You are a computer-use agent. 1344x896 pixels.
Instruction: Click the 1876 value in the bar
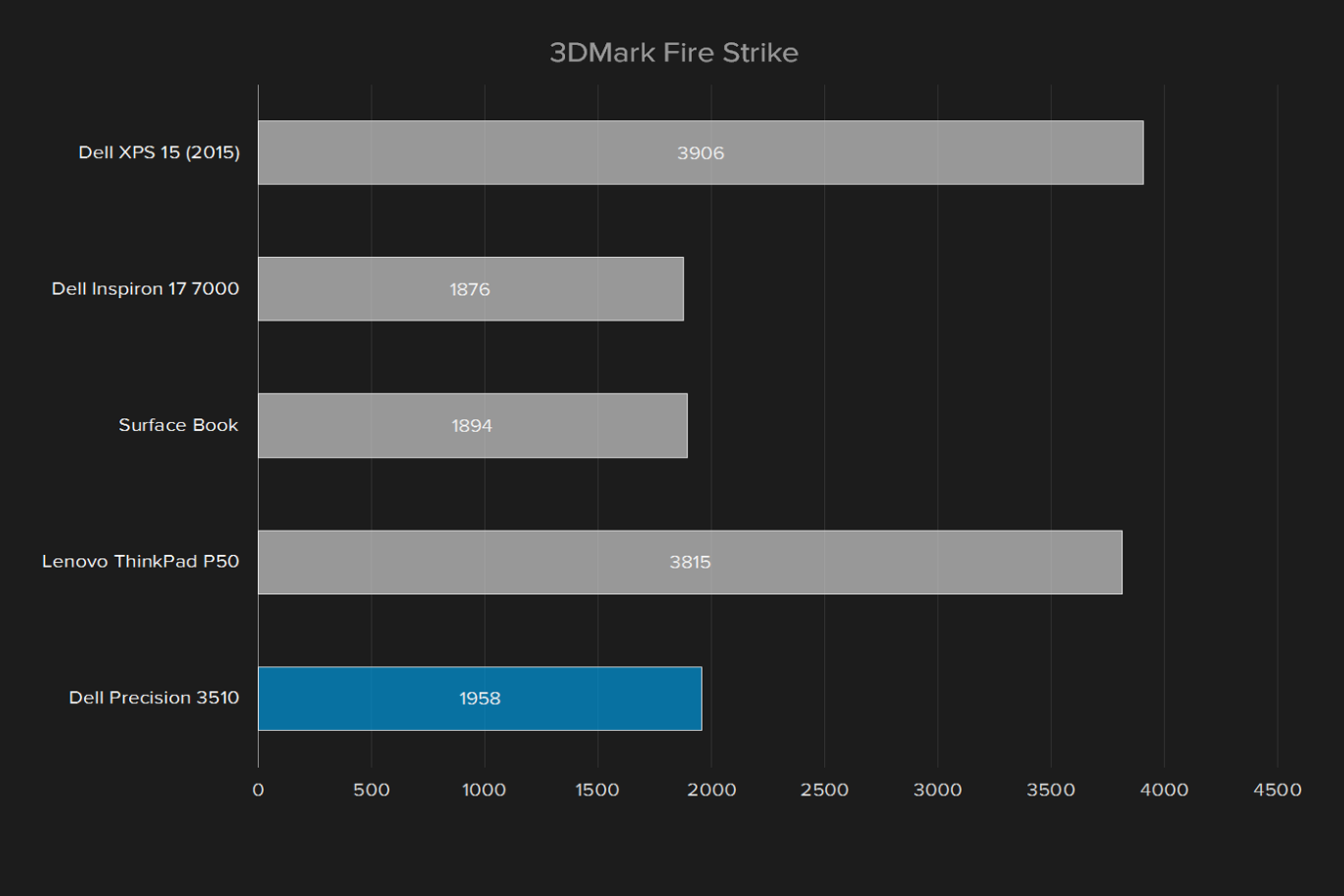(x=470, y=289)
